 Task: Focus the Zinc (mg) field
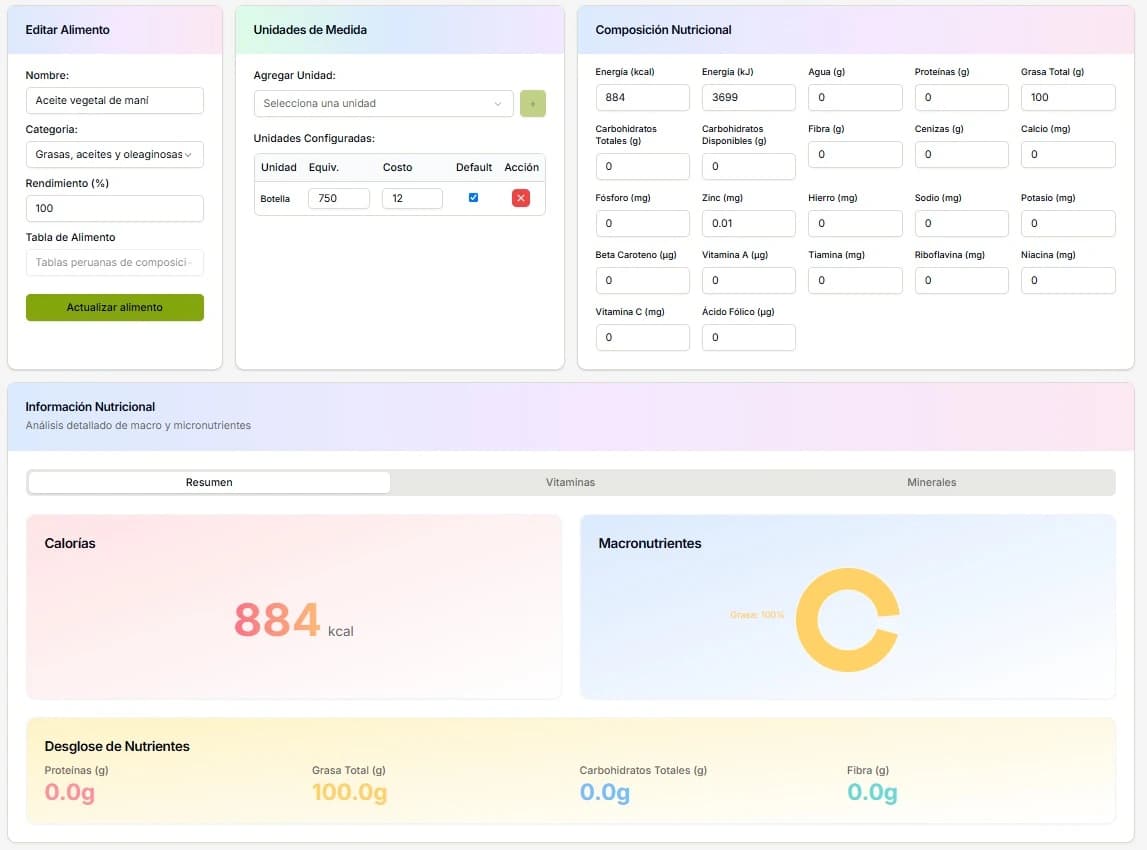748,224
